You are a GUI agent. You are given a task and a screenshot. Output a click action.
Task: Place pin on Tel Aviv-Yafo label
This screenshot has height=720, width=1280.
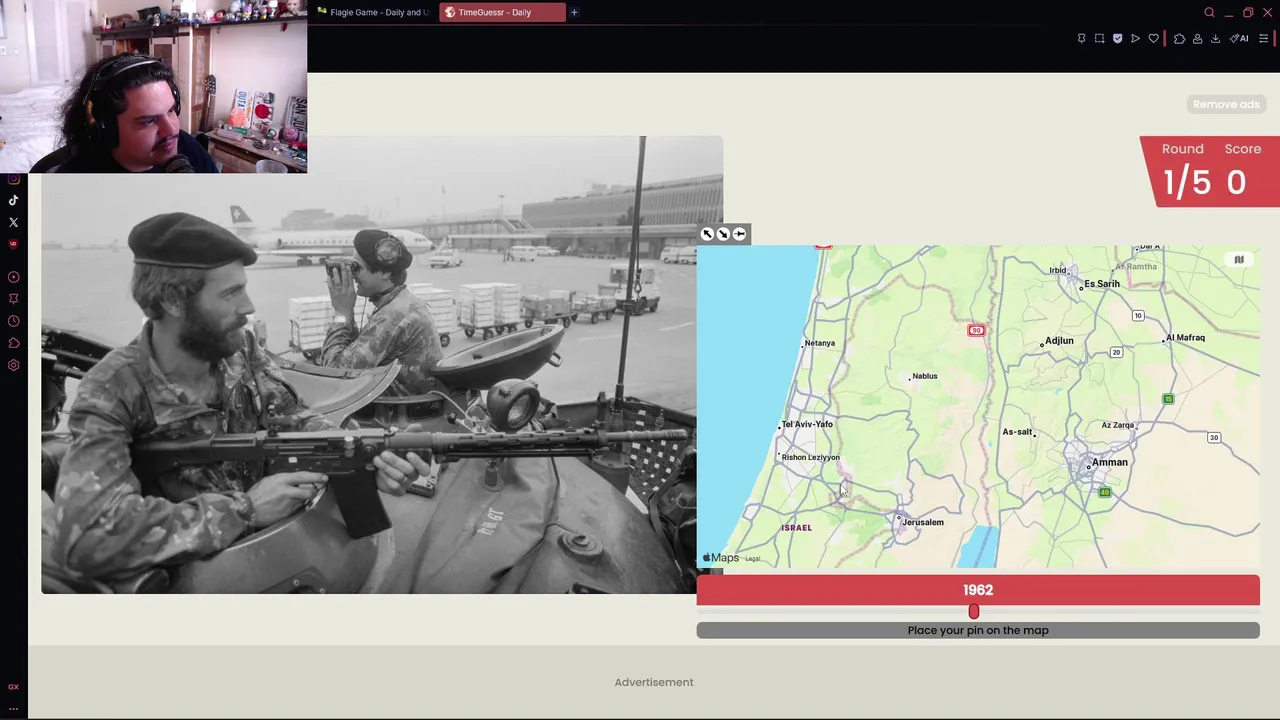[x=807, y=424]
